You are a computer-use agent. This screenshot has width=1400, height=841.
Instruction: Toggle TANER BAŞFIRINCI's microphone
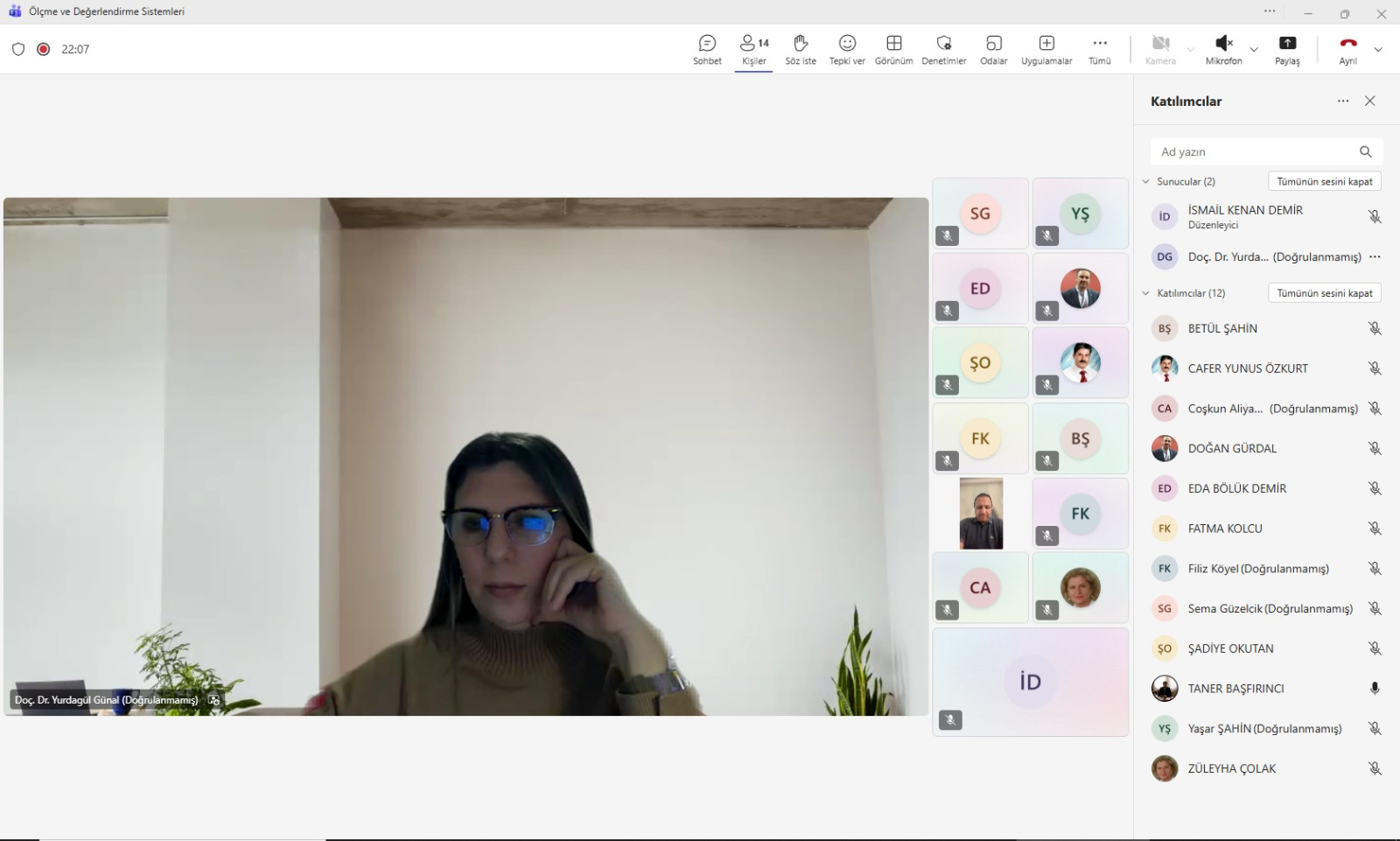1375,689
